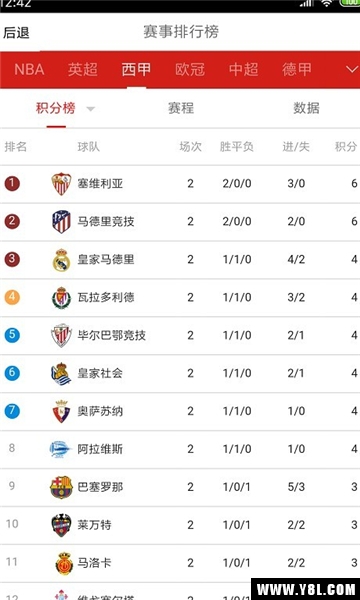Go back with 后退 button
Viewport: 360px width, 600px height.
click(x=16, y=33)
